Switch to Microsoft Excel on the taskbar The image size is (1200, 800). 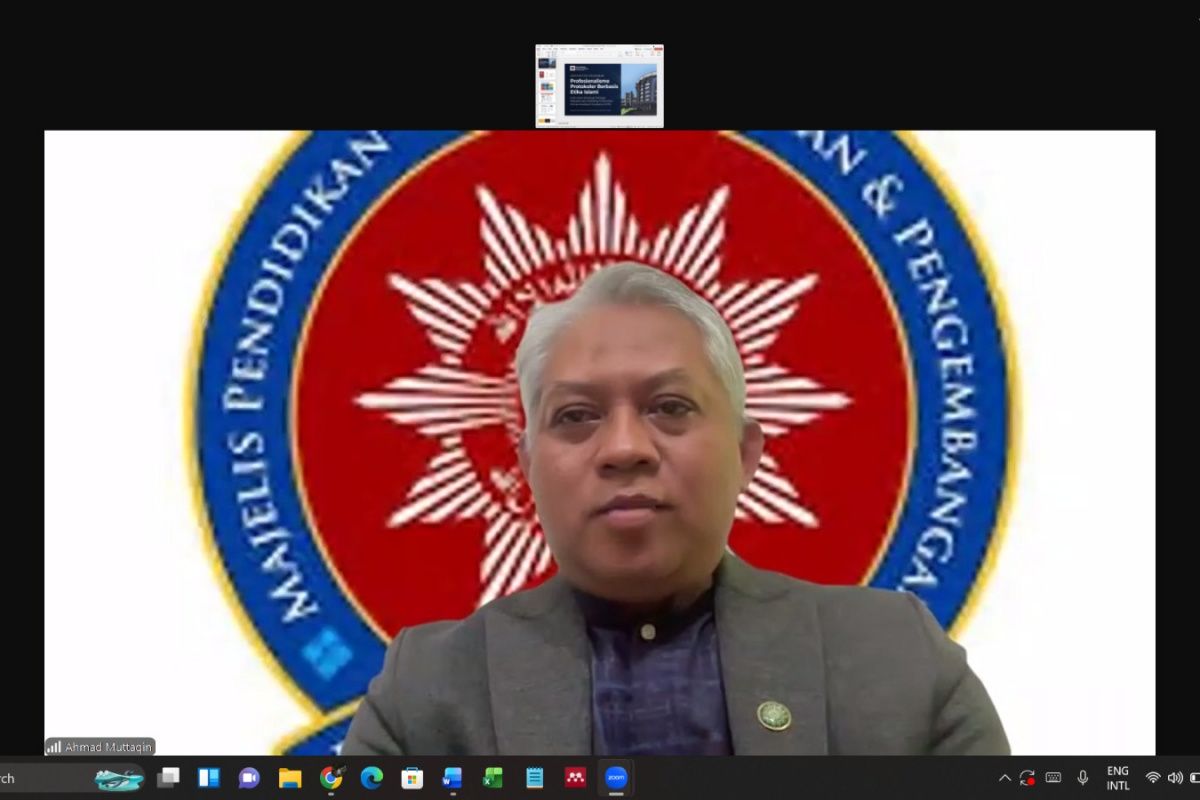(493, 778)
